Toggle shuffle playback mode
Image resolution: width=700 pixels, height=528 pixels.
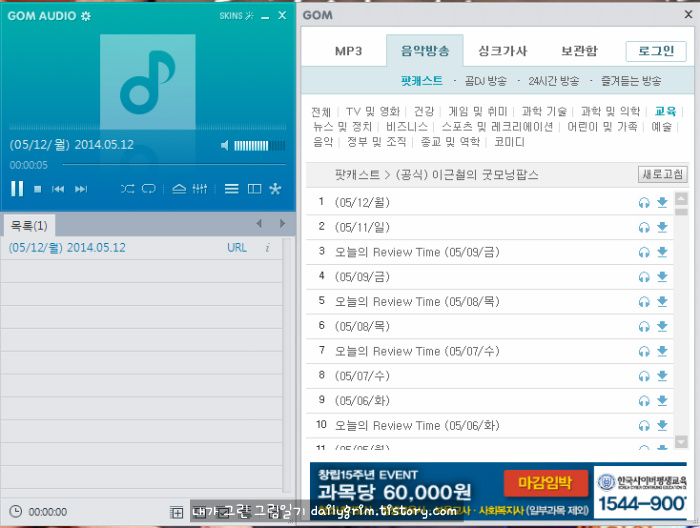coord(127,189)
